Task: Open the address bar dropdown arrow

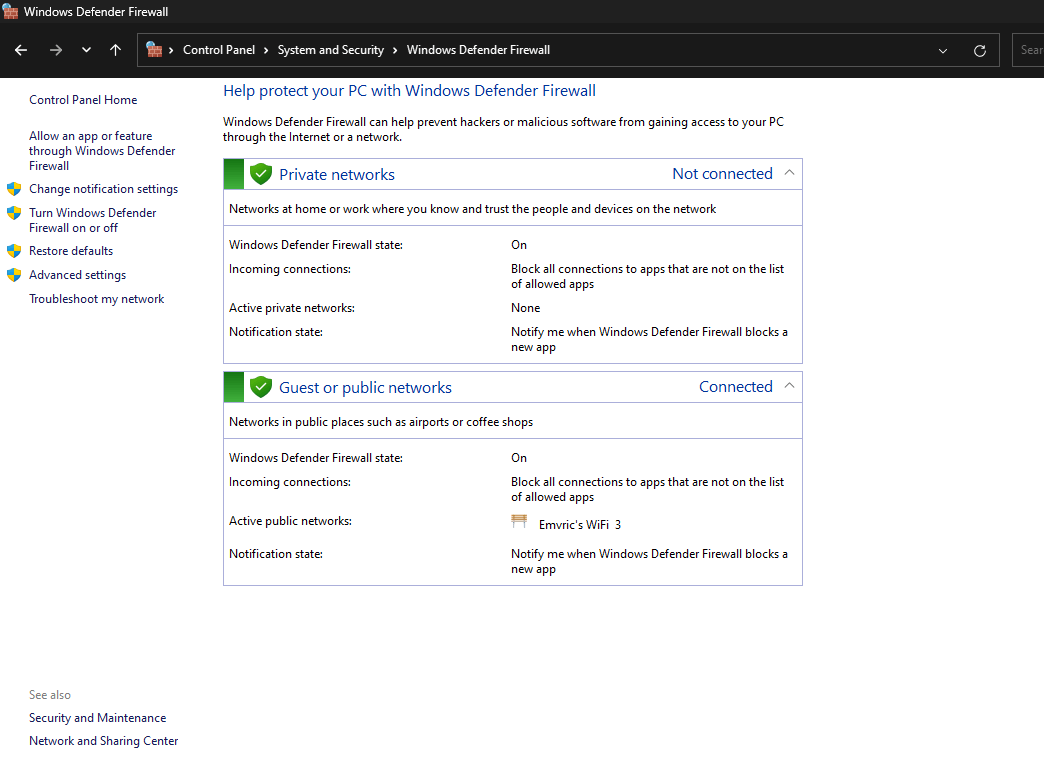Action: (x=942, y=49)
